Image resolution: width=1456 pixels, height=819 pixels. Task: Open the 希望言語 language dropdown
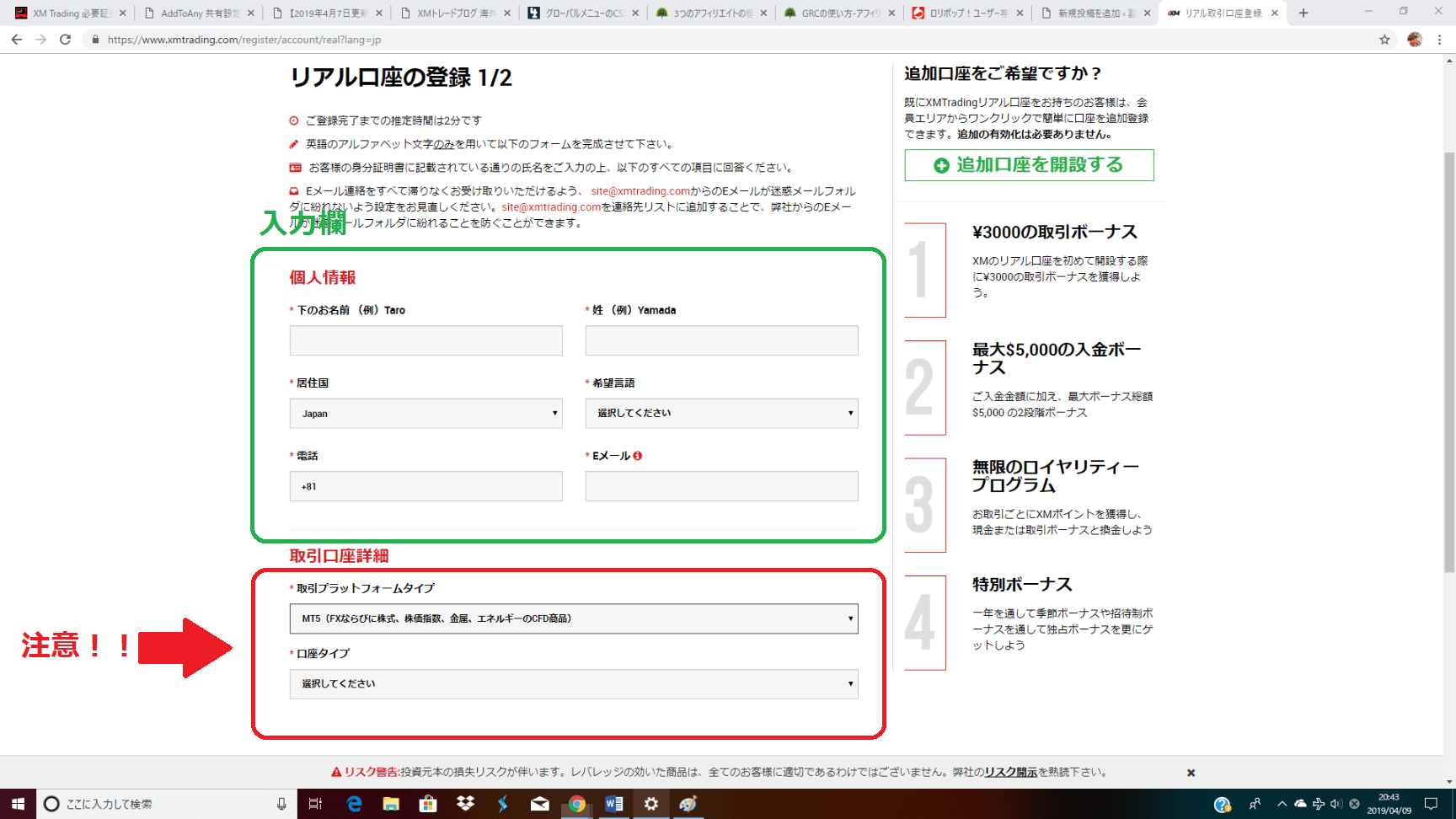click(722, 413)
